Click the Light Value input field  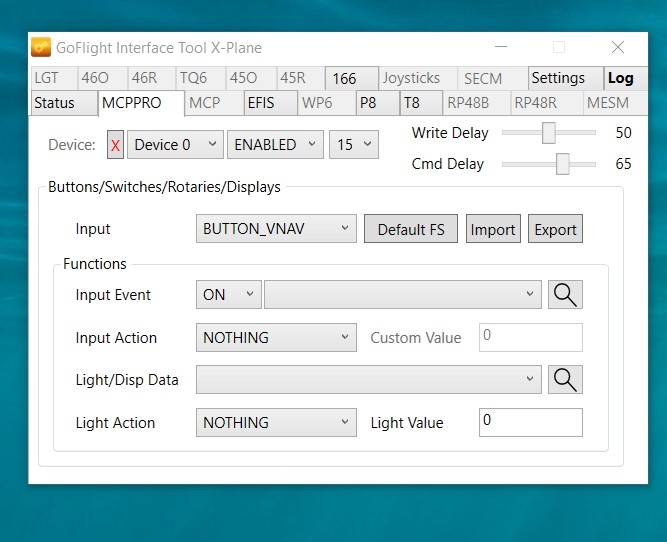click(530, 422)
